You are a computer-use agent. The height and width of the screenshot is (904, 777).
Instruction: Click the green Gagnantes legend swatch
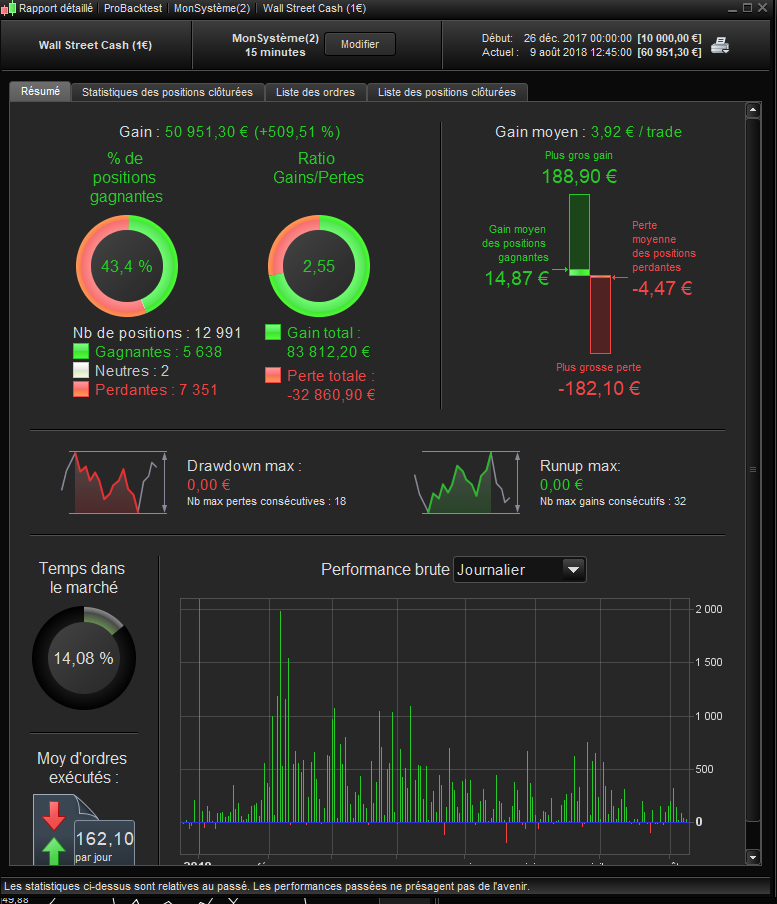click(81, 351)
